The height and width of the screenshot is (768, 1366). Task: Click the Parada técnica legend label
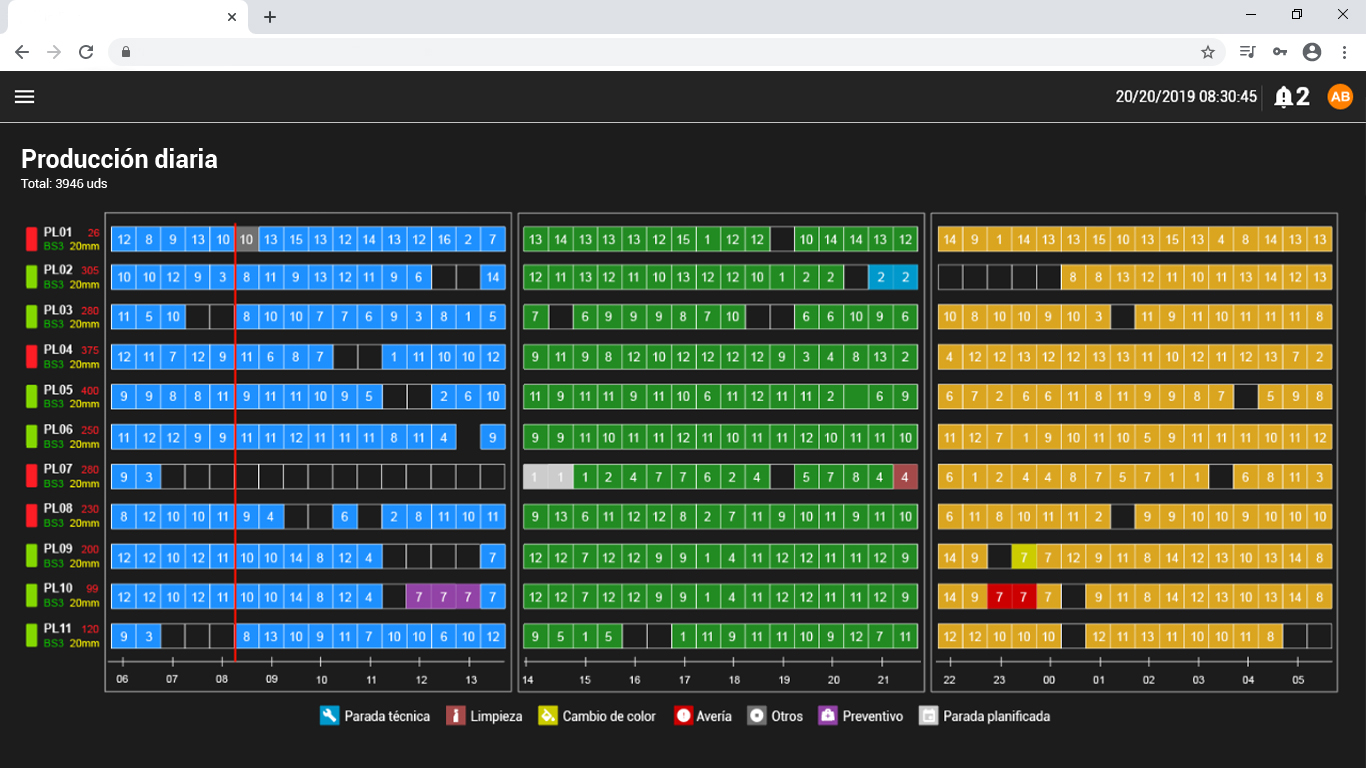tap(387, 716)
